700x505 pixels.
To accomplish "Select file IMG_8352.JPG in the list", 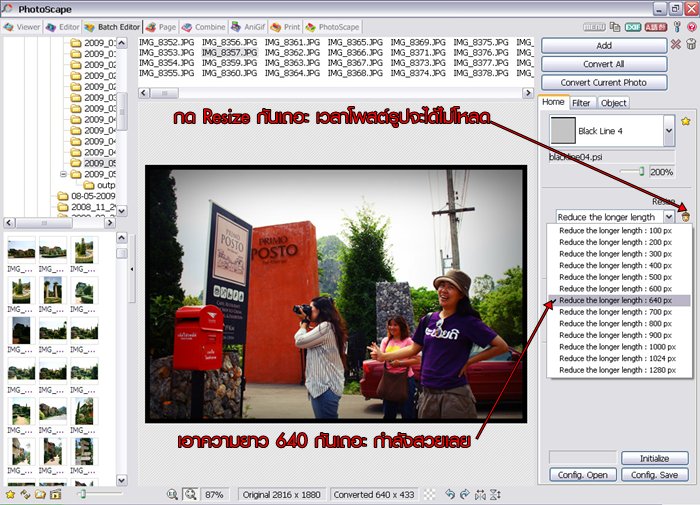I will (x=167, y=42).
